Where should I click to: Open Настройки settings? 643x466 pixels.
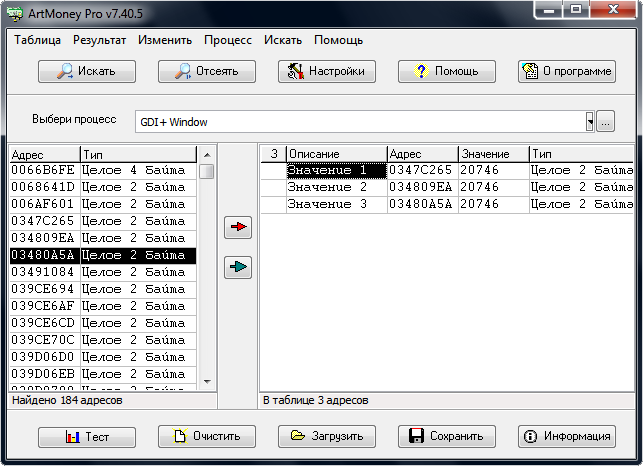pos(327,71)
